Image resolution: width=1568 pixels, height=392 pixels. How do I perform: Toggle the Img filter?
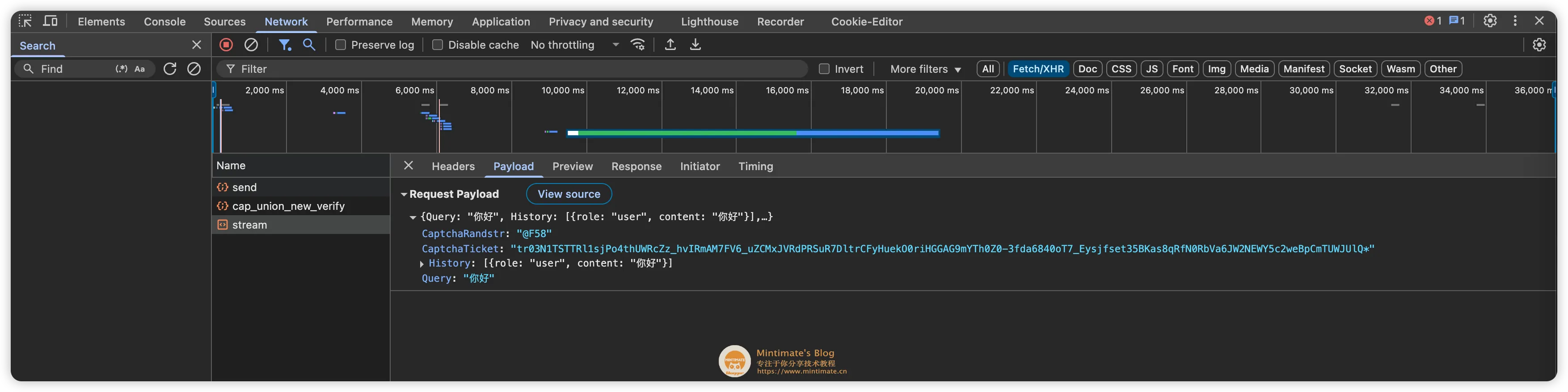[1217, 69]
